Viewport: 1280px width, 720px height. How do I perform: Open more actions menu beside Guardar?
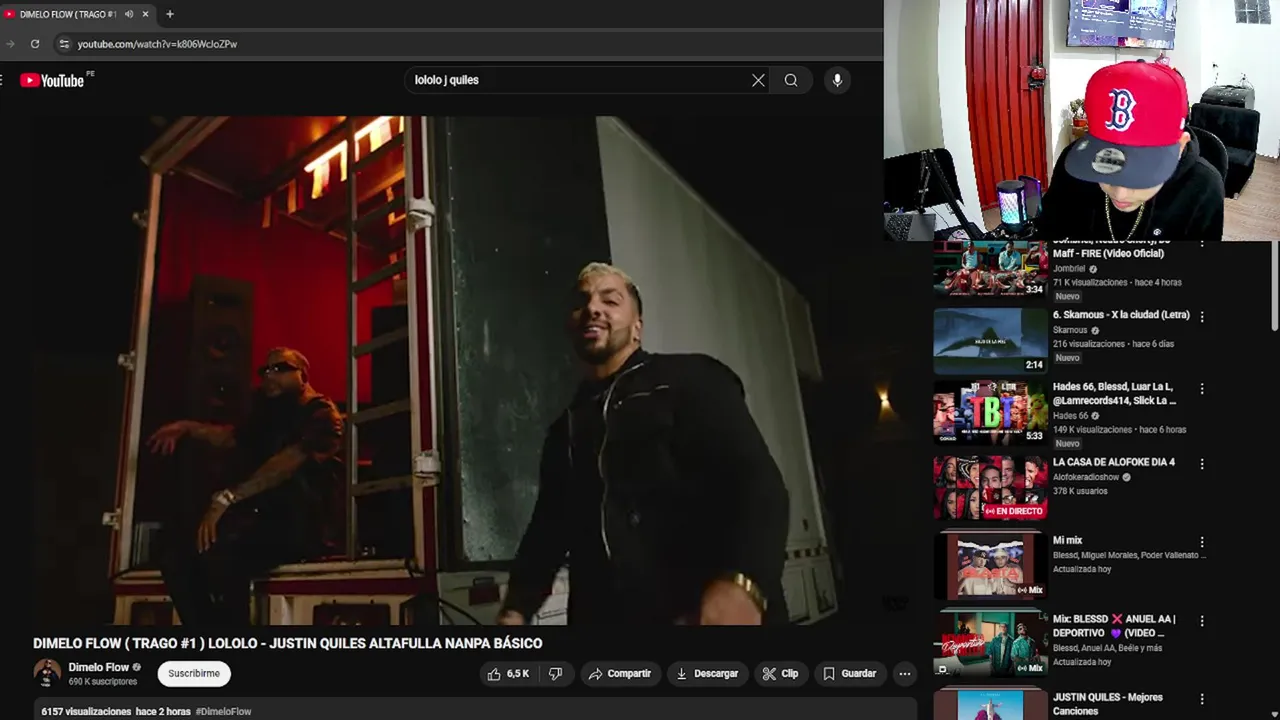905,674
